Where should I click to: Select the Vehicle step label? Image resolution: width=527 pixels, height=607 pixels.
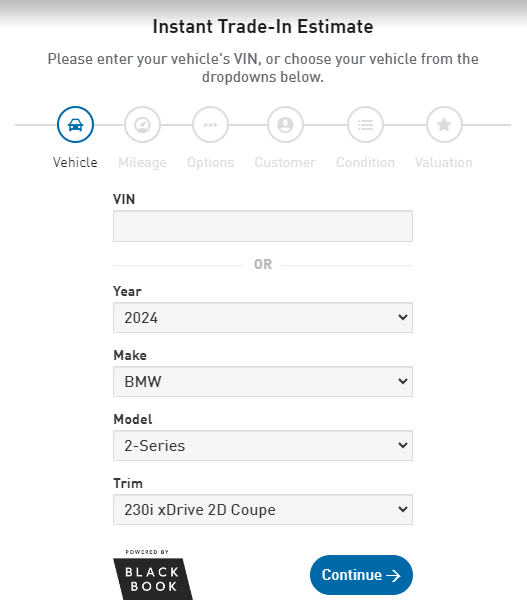75,162
